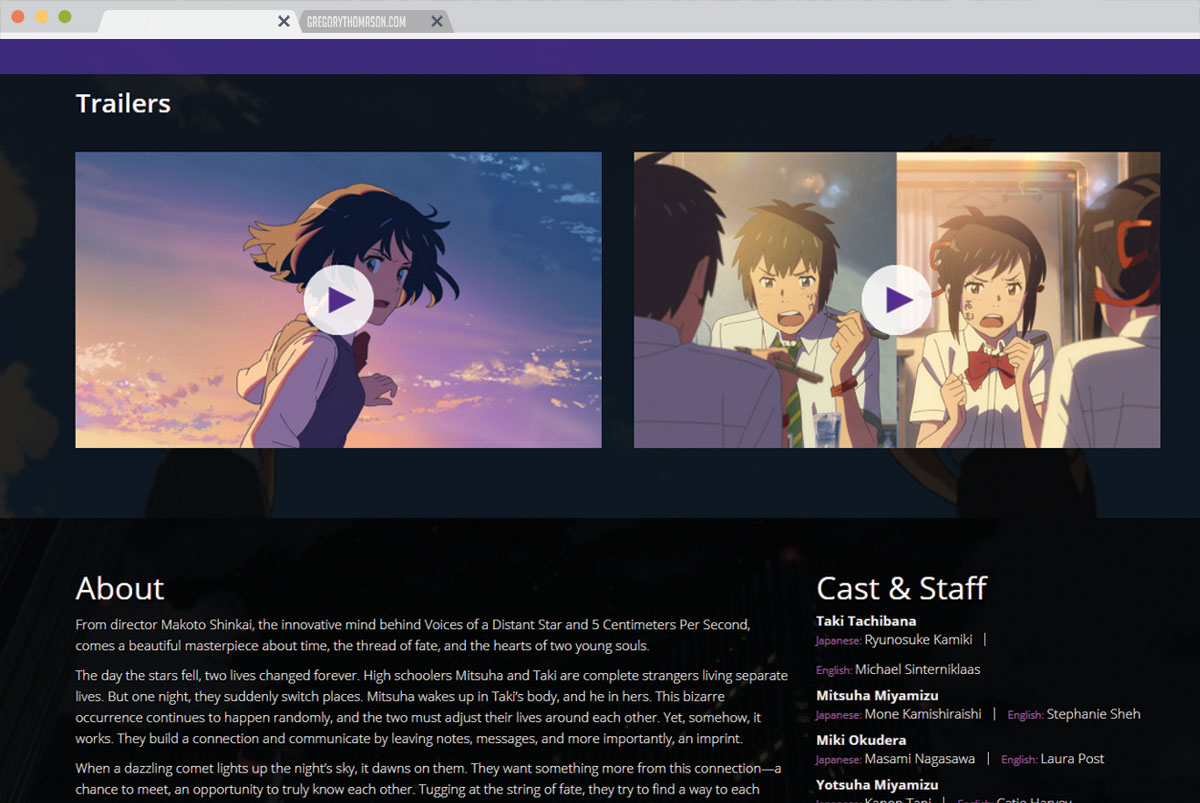Click the yellow minimize window dot

click(41, 17)
